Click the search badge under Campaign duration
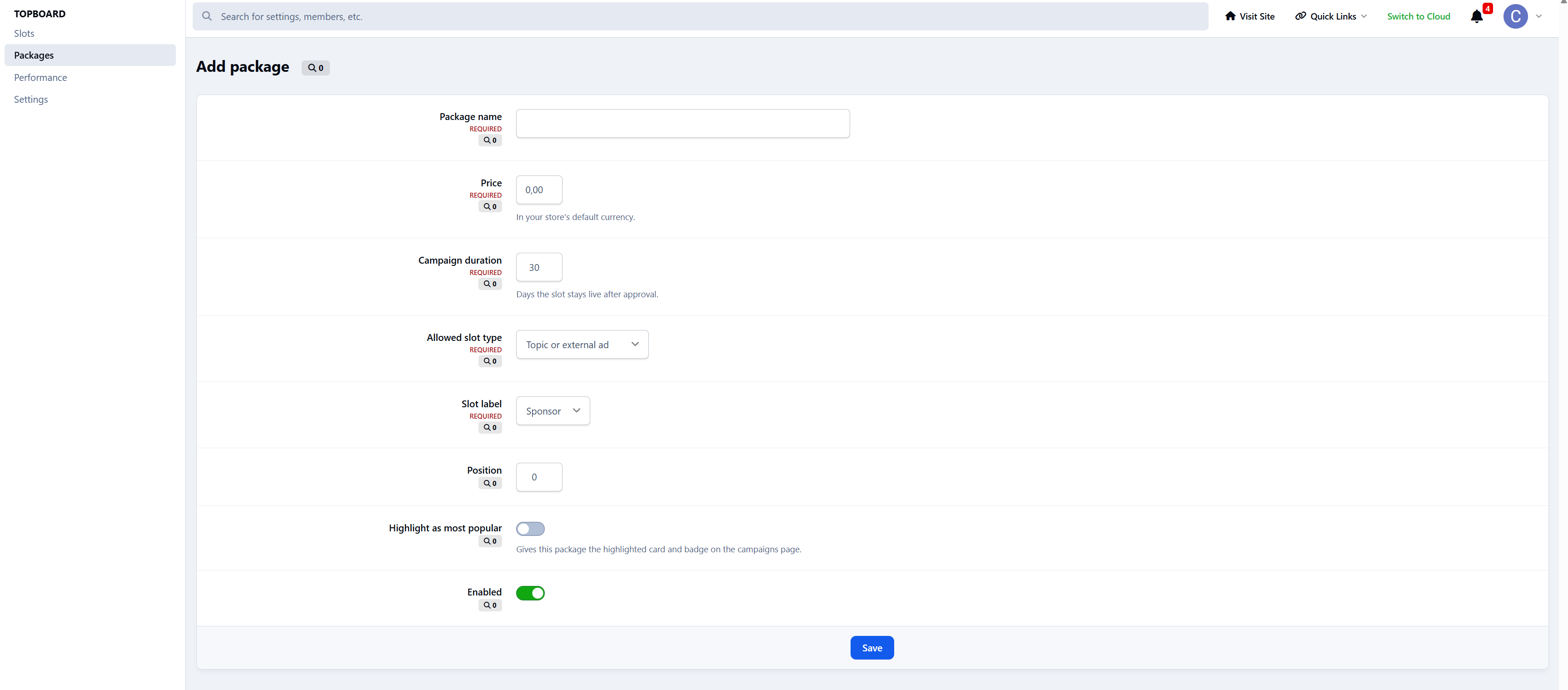This screenshot has width=1568, height=690. point(490,284)
